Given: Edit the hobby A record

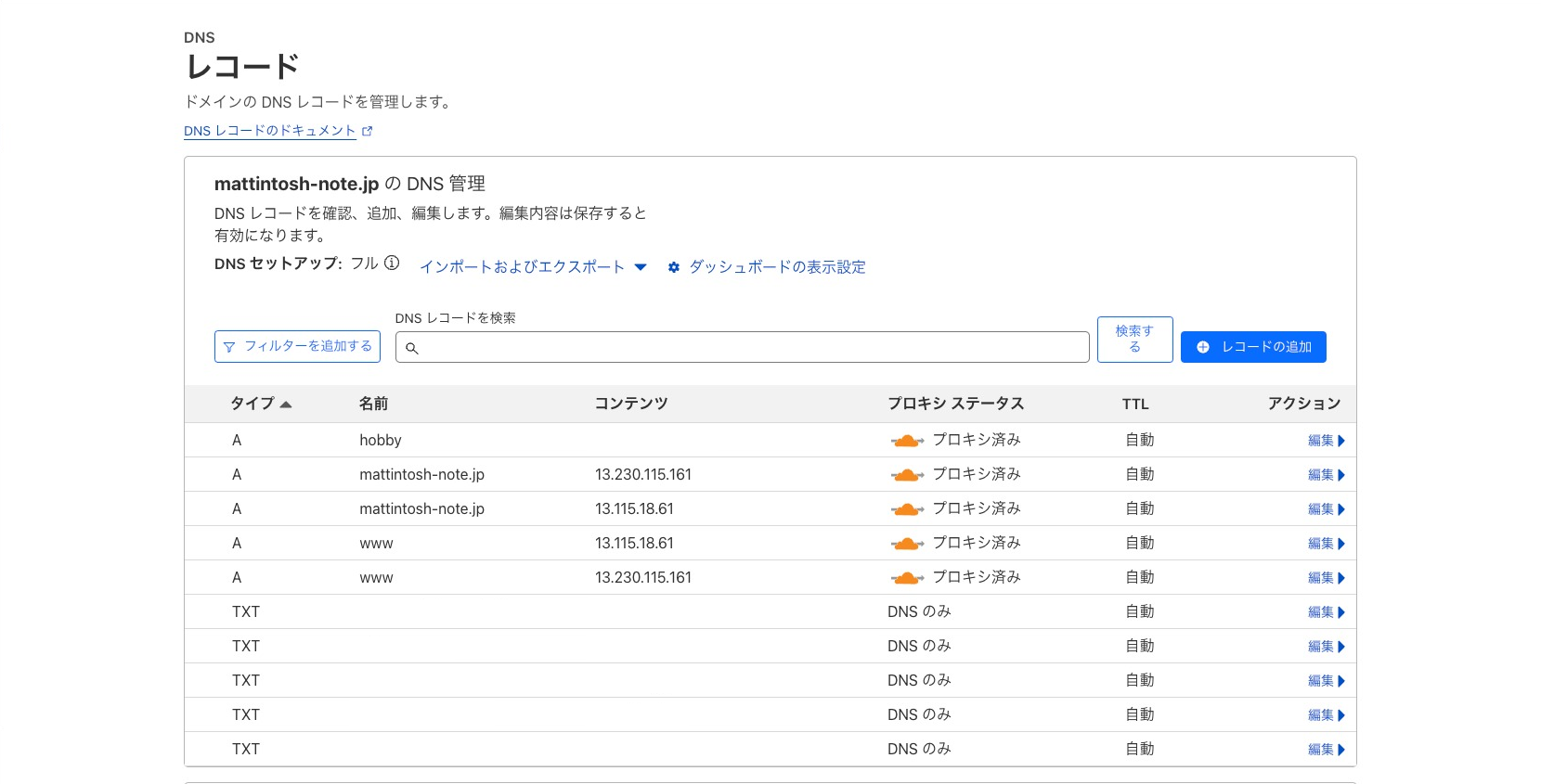Looking at the screenshot, I should (x=1326, y=441).
